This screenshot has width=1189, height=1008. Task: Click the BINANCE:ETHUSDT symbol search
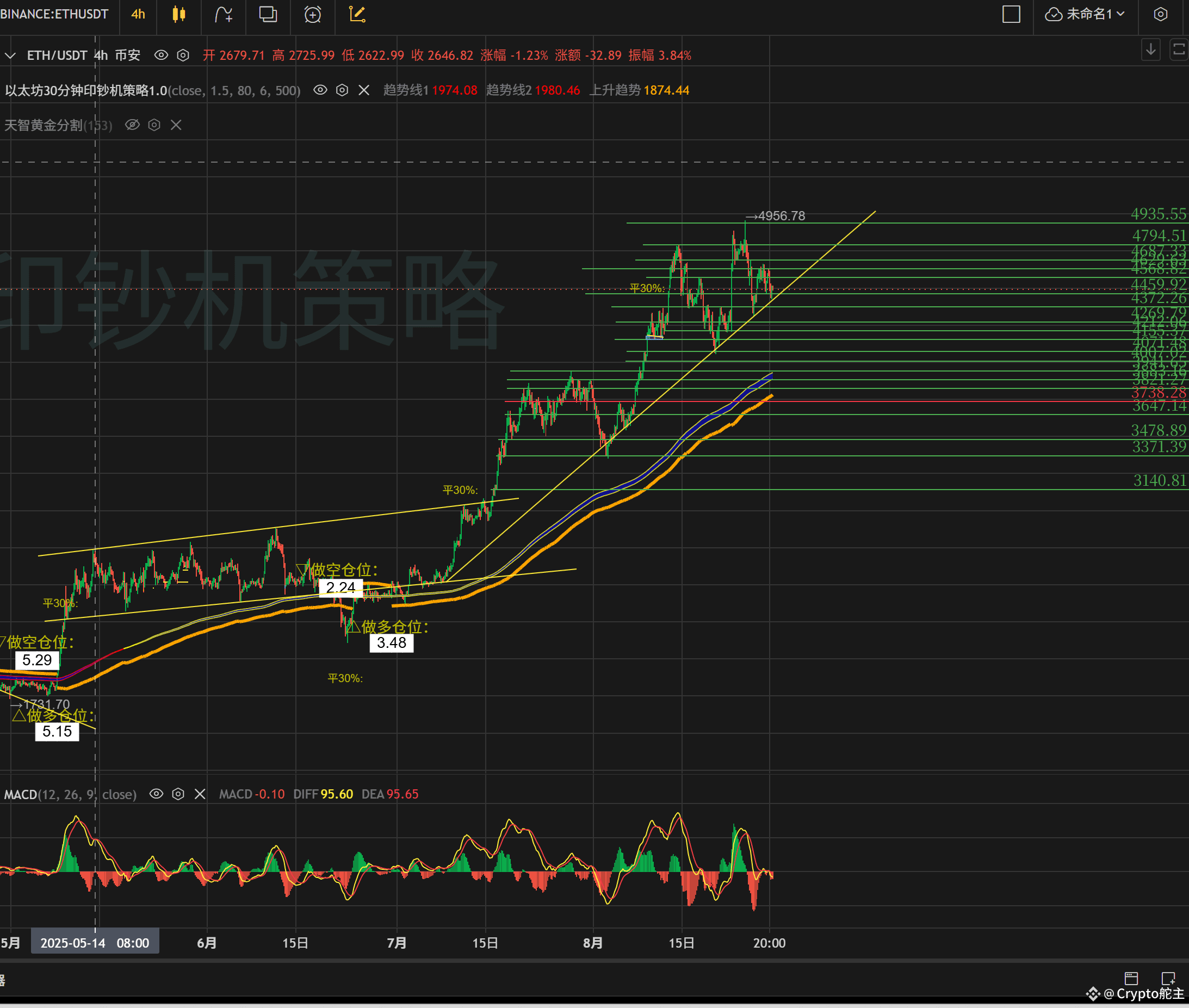(x=54, y=14)
